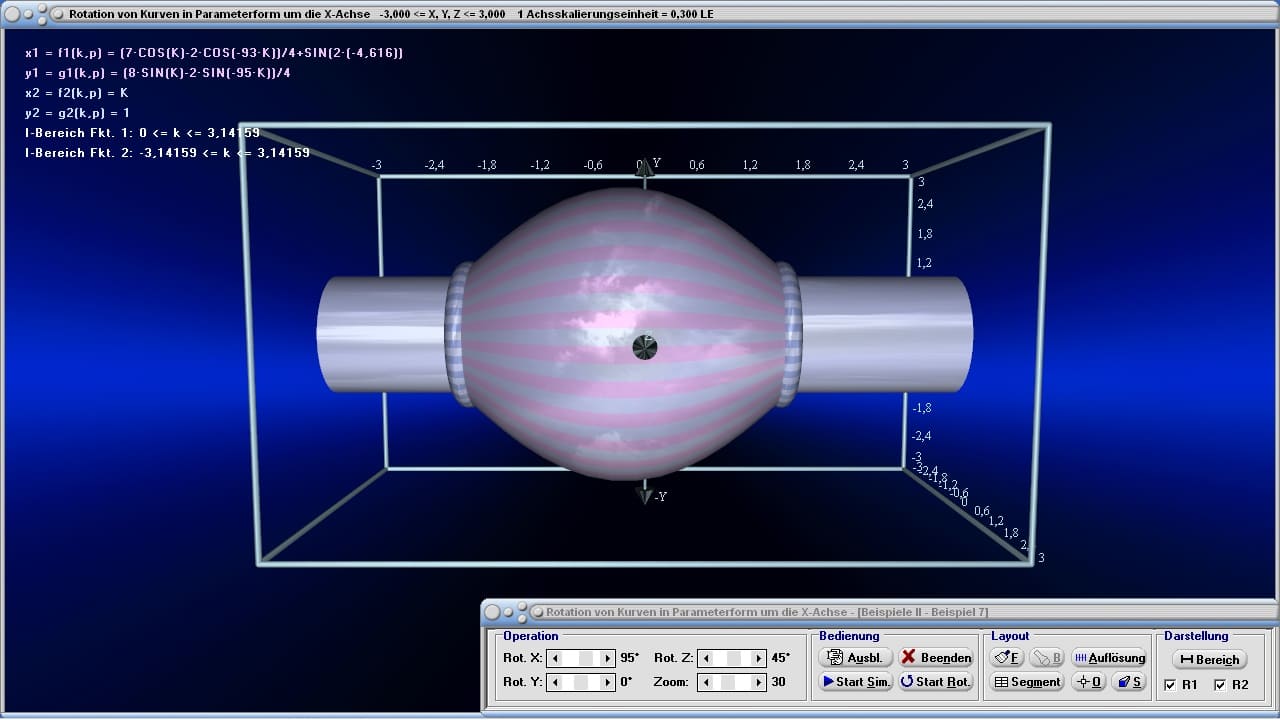1280x720 pixels.
Task: Start the simulation with Start Sim.
Action: coord(855,681)
